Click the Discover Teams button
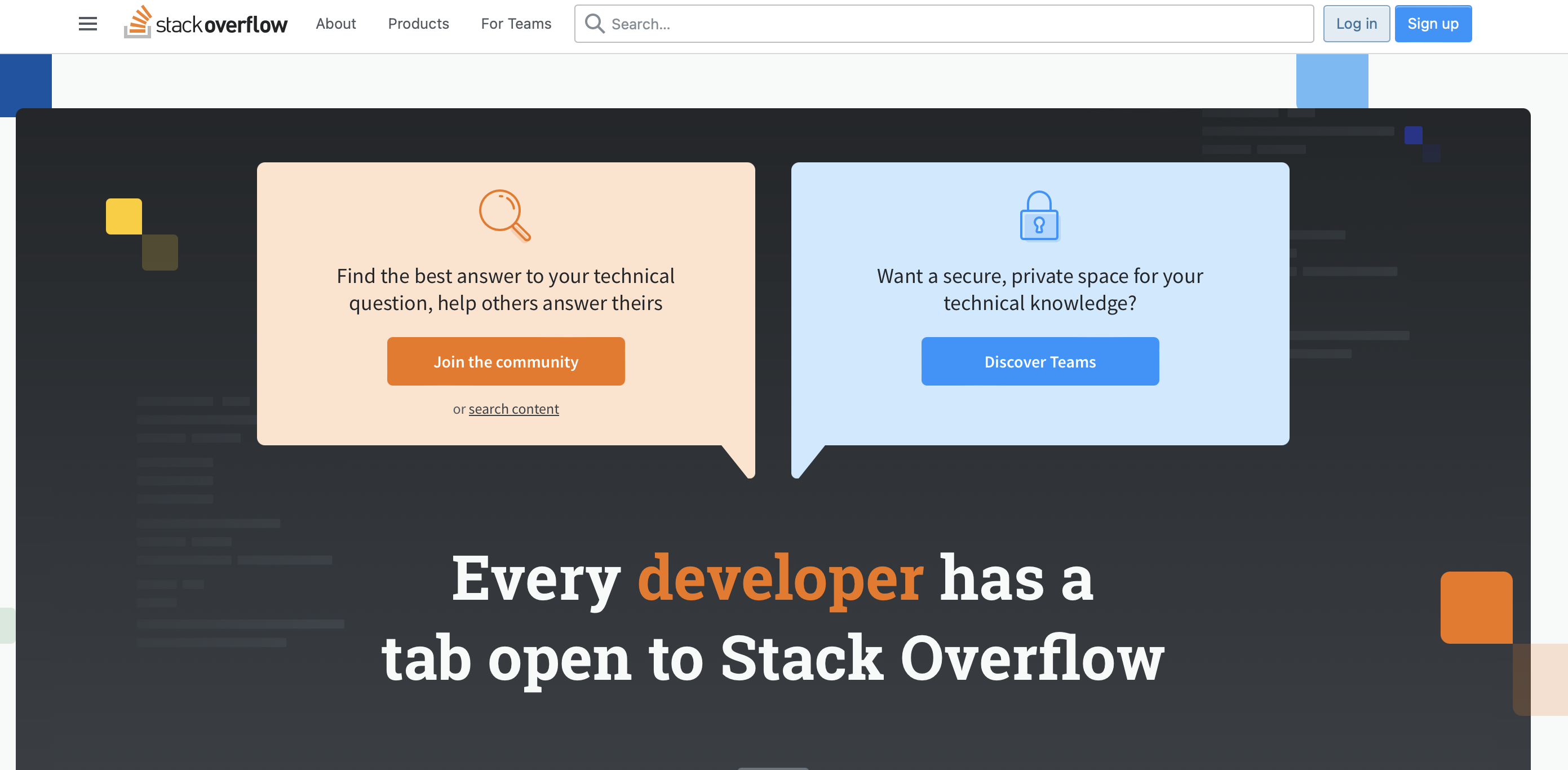Screen dimensions: 1568x770 click(1040, 361)
